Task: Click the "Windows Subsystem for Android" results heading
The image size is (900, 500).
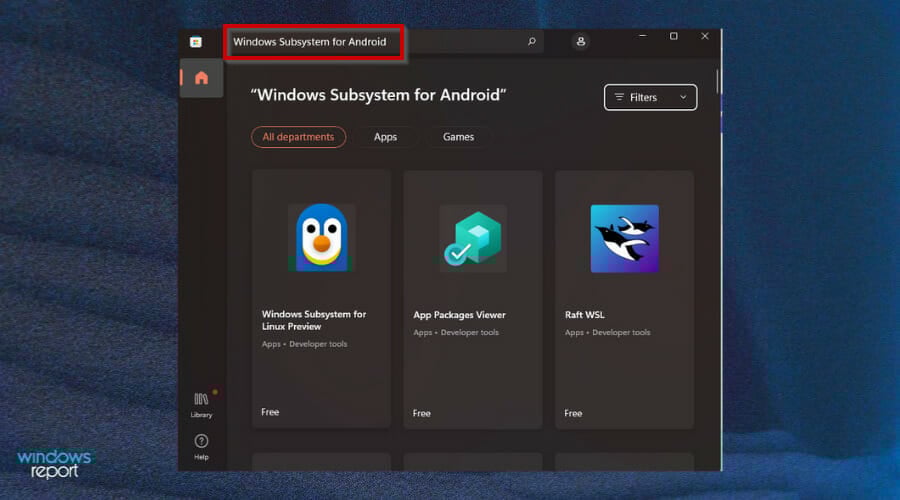Action: pos(378,95)
